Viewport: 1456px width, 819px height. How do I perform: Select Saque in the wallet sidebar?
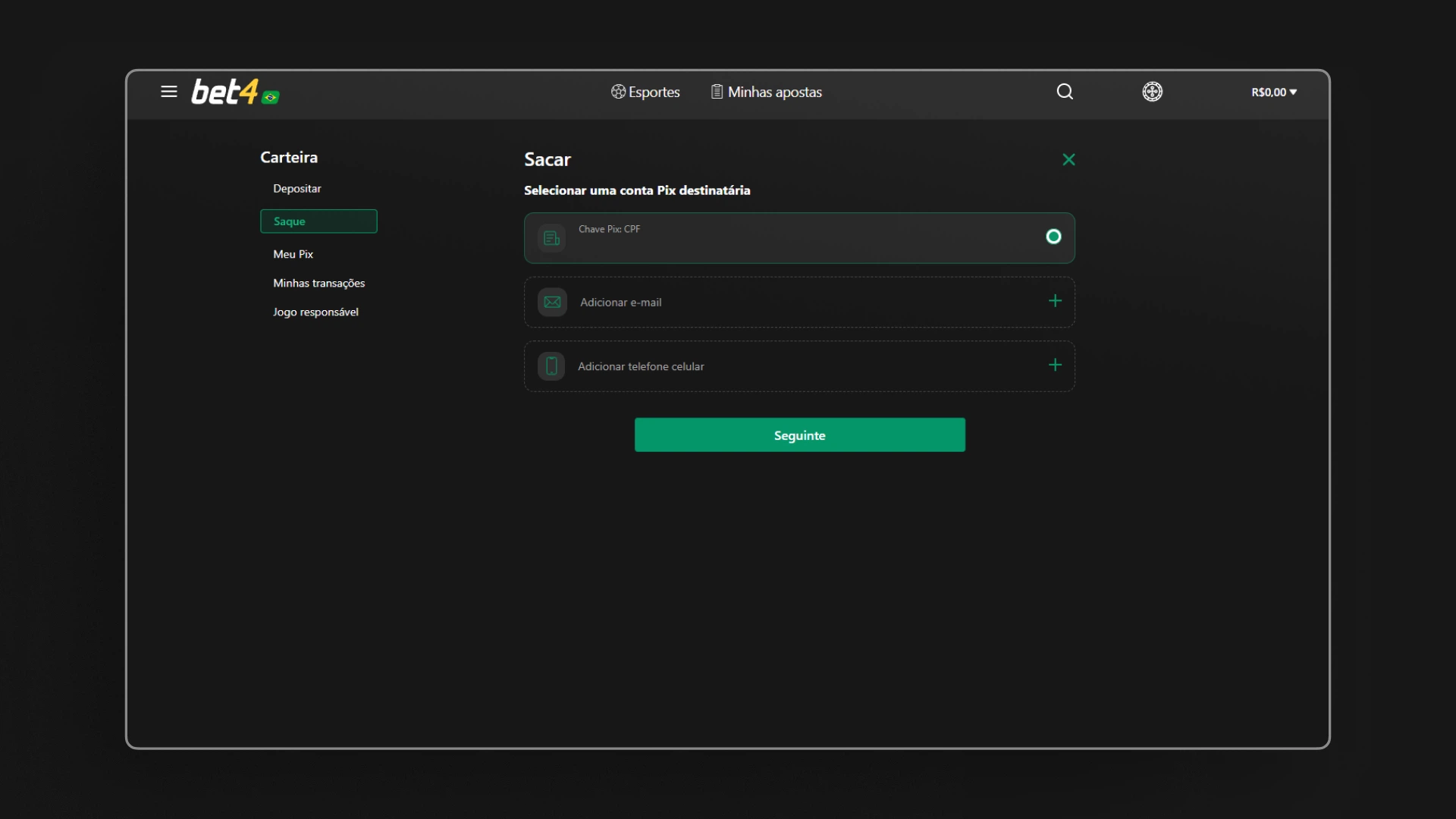[318, 221]
